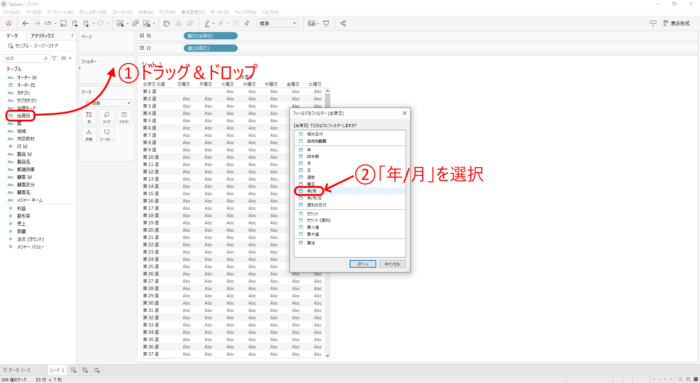The image size is (700, 383).
Task: Select the シート 1 sheet tab
Action: (57, 370)
